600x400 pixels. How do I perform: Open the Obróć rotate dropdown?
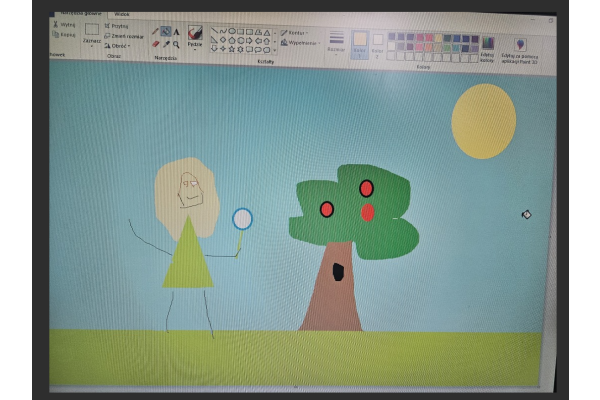click(x=121, y=46)
